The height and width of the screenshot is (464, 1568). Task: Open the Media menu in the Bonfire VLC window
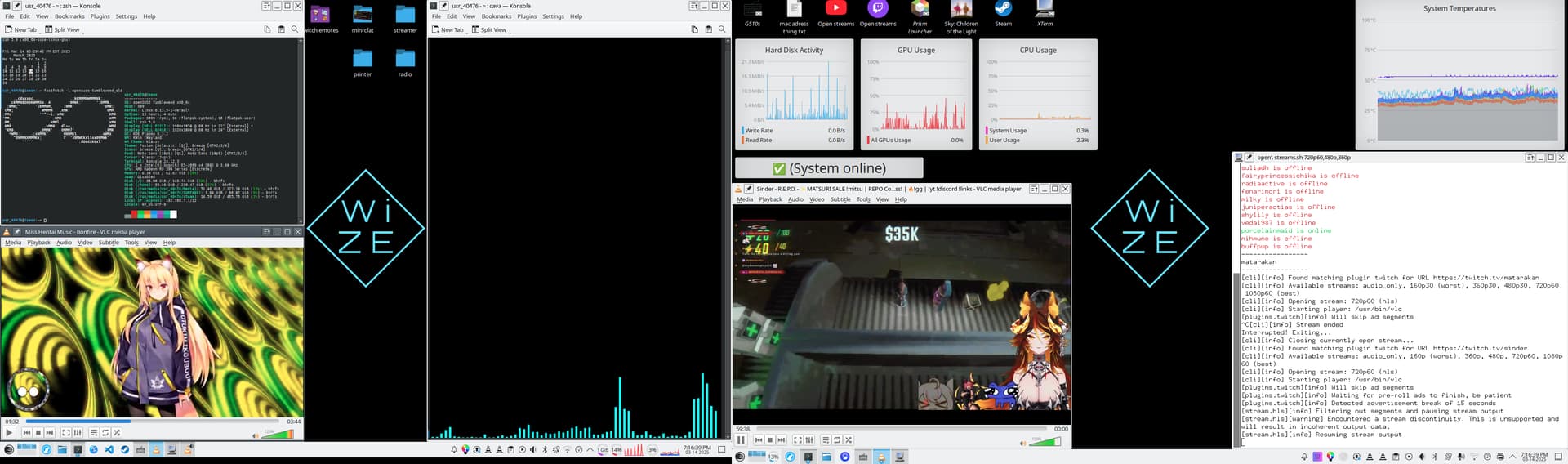coord(13,243)
